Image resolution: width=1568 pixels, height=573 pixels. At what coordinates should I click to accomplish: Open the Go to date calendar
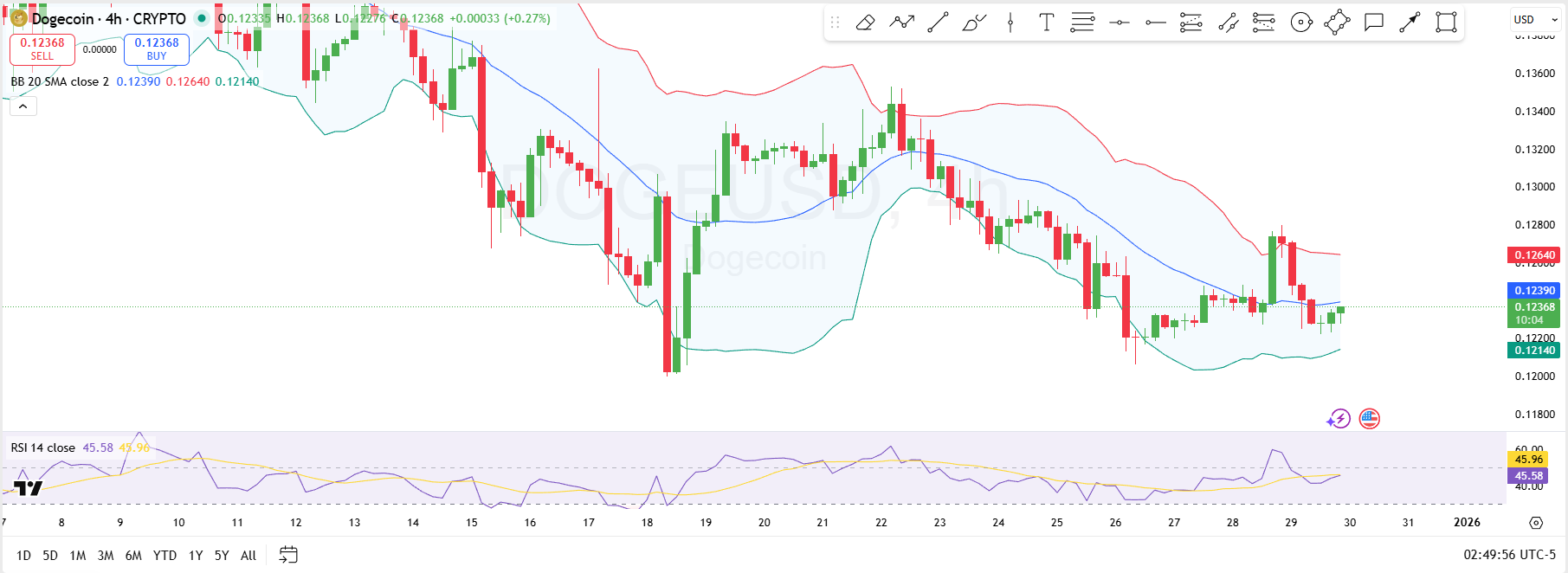[288, 555]
